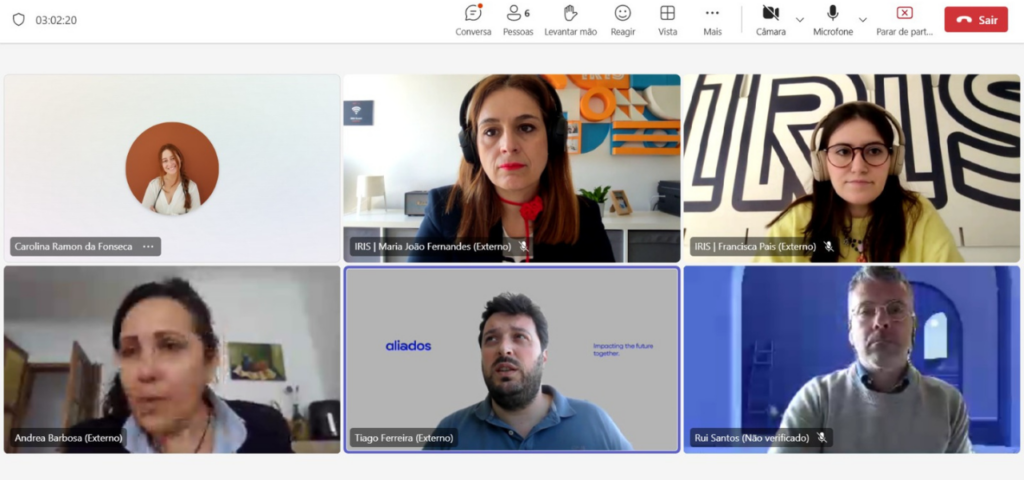The image size is (1024, 480).
Task: Open the Conversa chat panel
Action: tap(473, 19)
